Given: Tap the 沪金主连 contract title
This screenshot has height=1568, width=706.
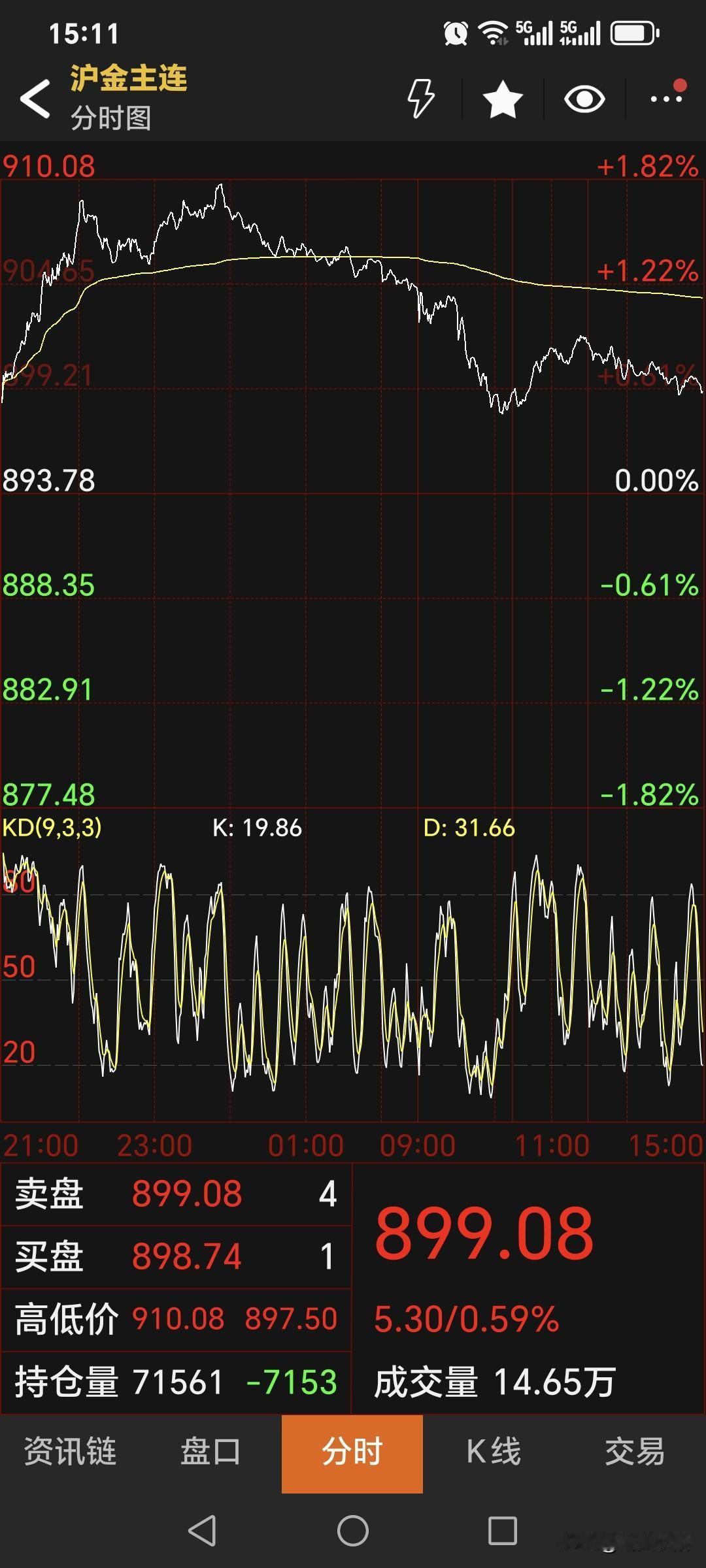Looking at the screenshot, I should (129, 78).
